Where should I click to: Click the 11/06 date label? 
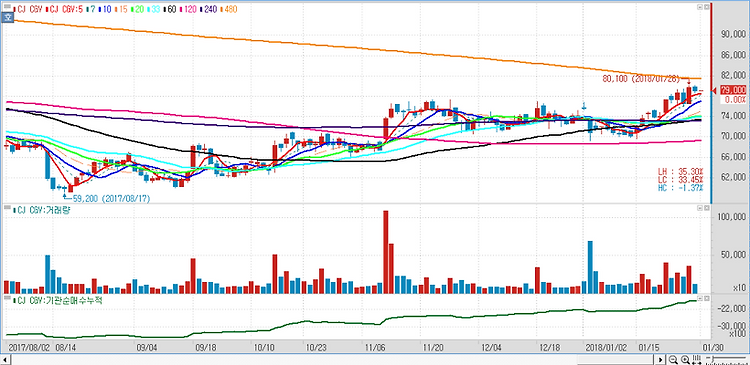click(376, 347)
